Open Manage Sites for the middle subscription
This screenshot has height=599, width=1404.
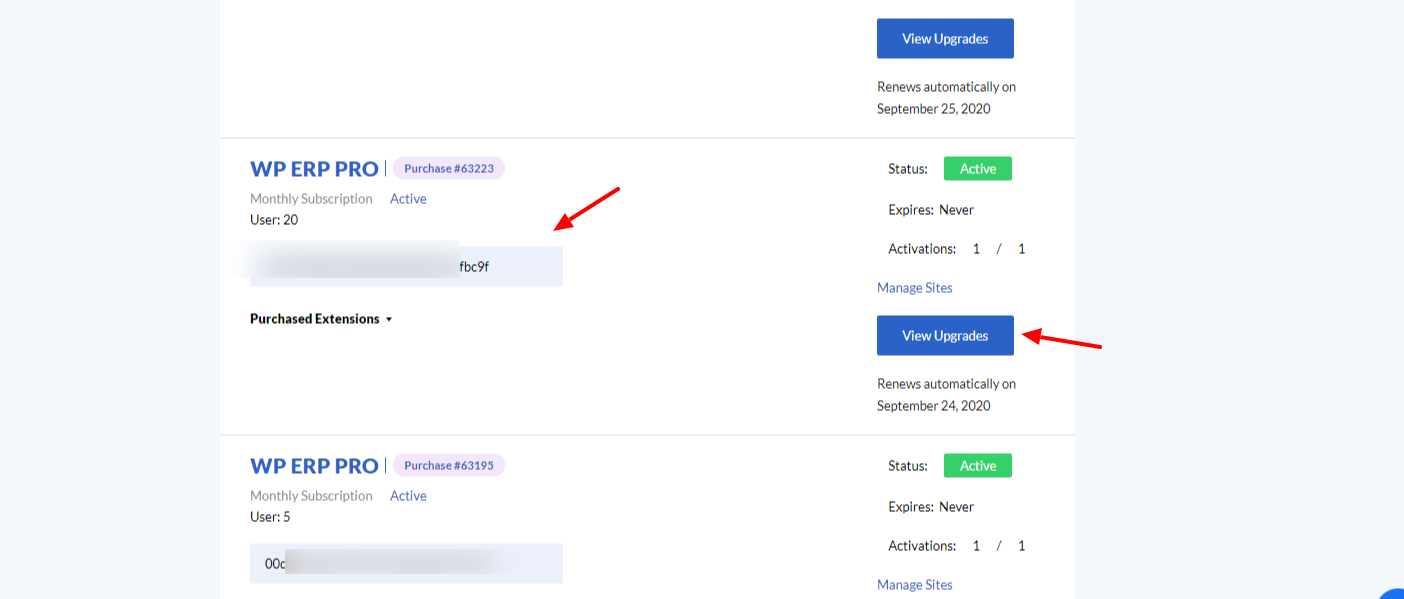913,287
